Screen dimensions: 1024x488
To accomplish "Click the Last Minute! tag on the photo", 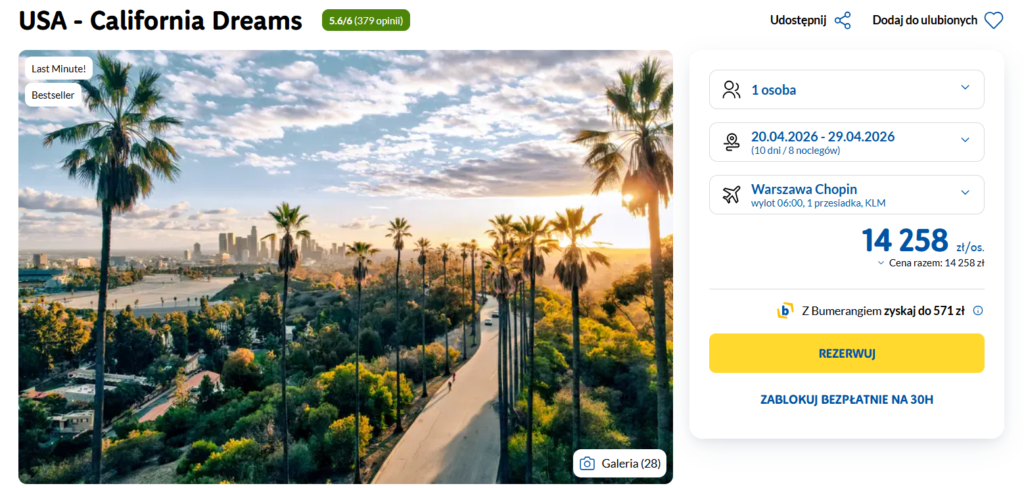I will click(59, 69).
